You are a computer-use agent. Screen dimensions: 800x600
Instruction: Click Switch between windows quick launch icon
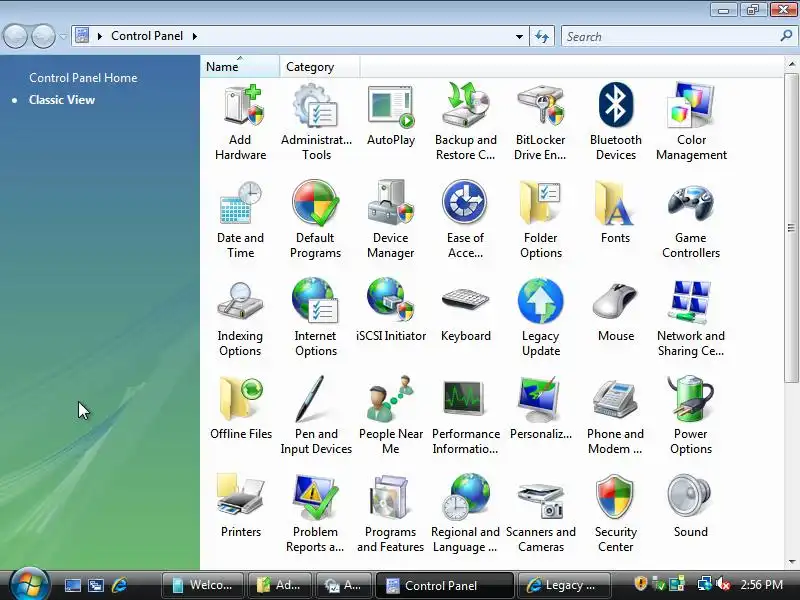[95, 585]
